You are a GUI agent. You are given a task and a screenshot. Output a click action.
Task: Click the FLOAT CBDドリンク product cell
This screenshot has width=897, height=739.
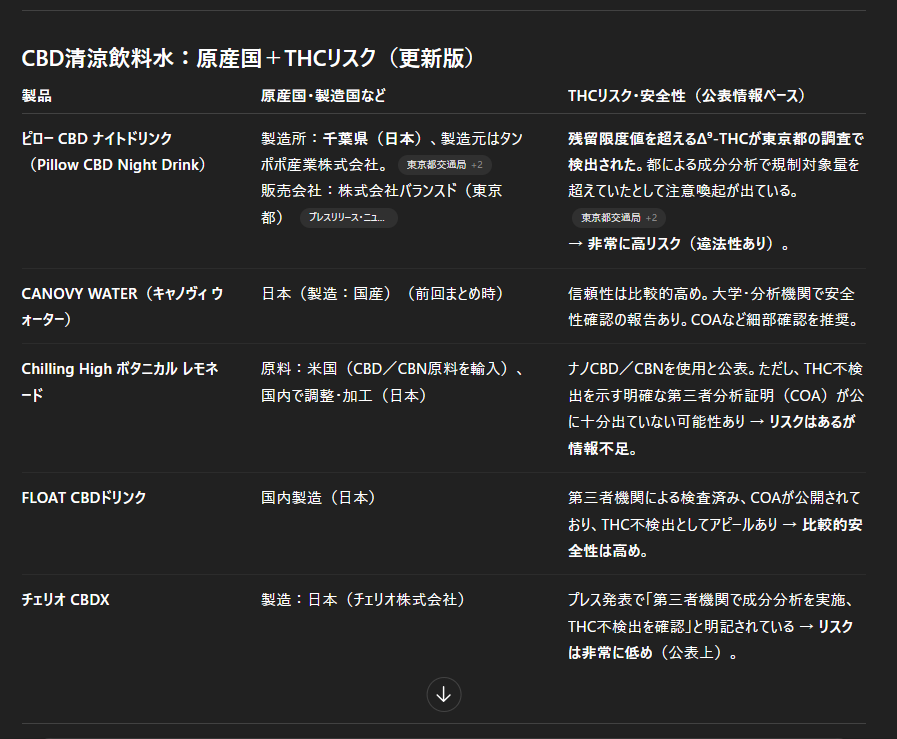point(84,498)
